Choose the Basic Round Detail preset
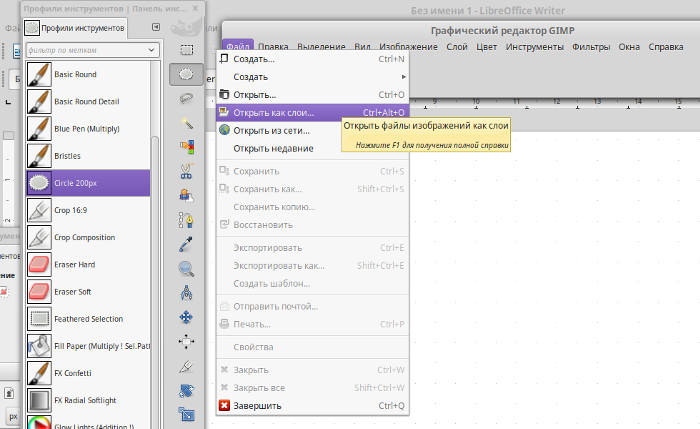Viewport: 700px width, 429px height. 88,101
